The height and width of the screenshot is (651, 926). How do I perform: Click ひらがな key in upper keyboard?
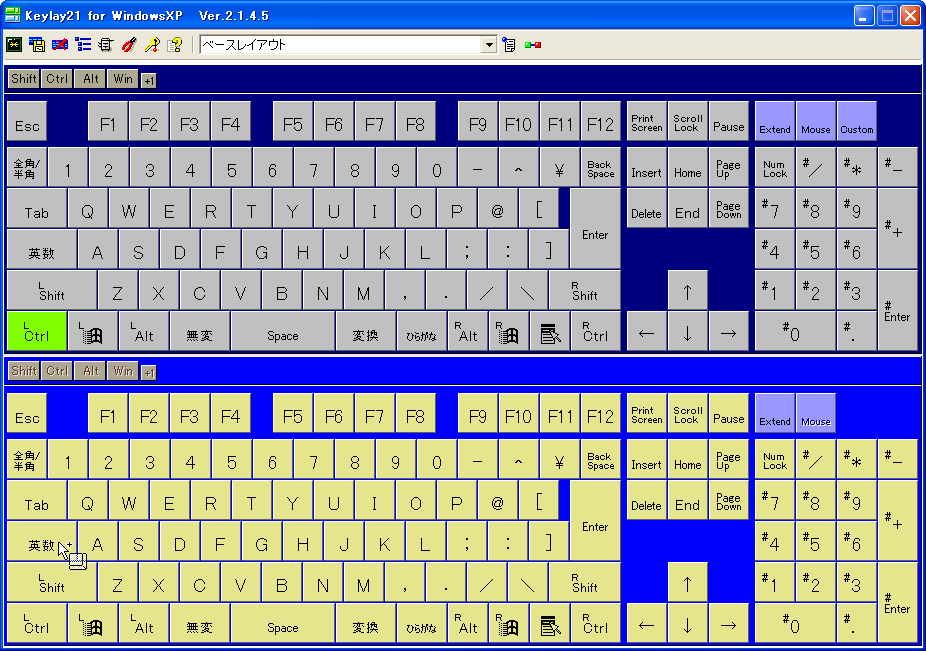(x=422, y=331)
